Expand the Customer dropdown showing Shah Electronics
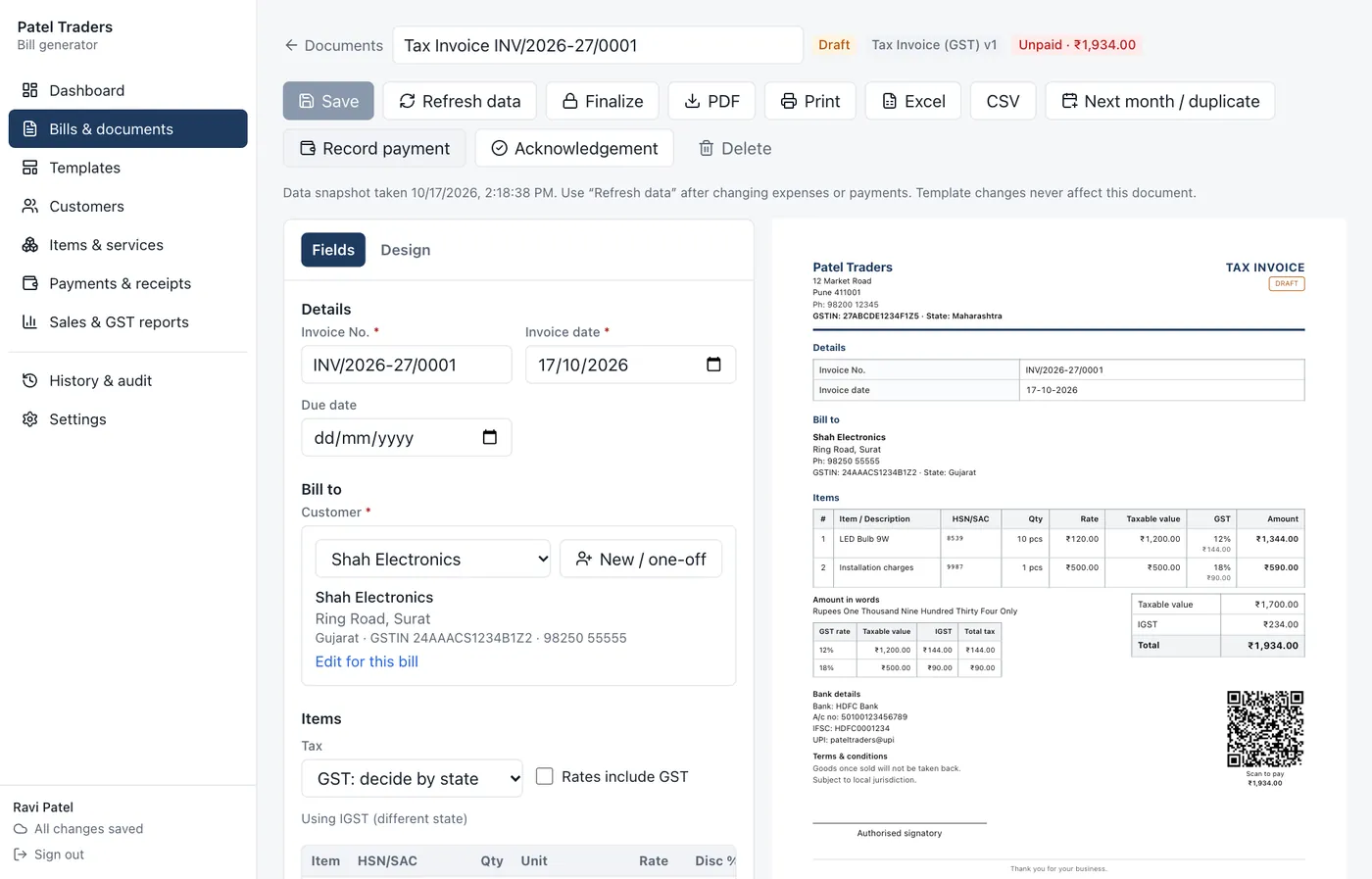This screenshot has height=879, width=1372. (433, 559)
